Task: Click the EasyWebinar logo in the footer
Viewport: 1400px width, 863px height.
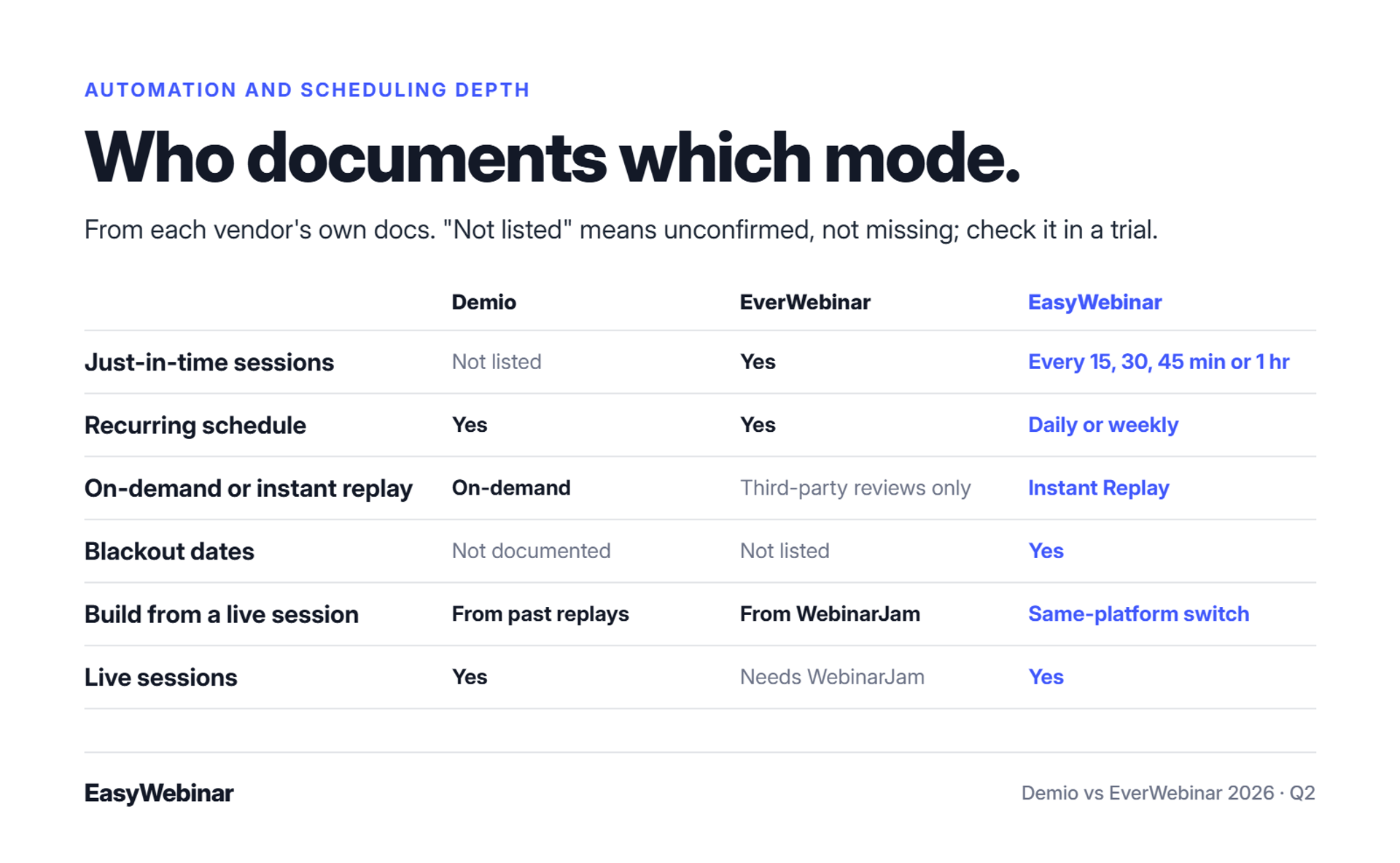Action: [x=159, y=794]
